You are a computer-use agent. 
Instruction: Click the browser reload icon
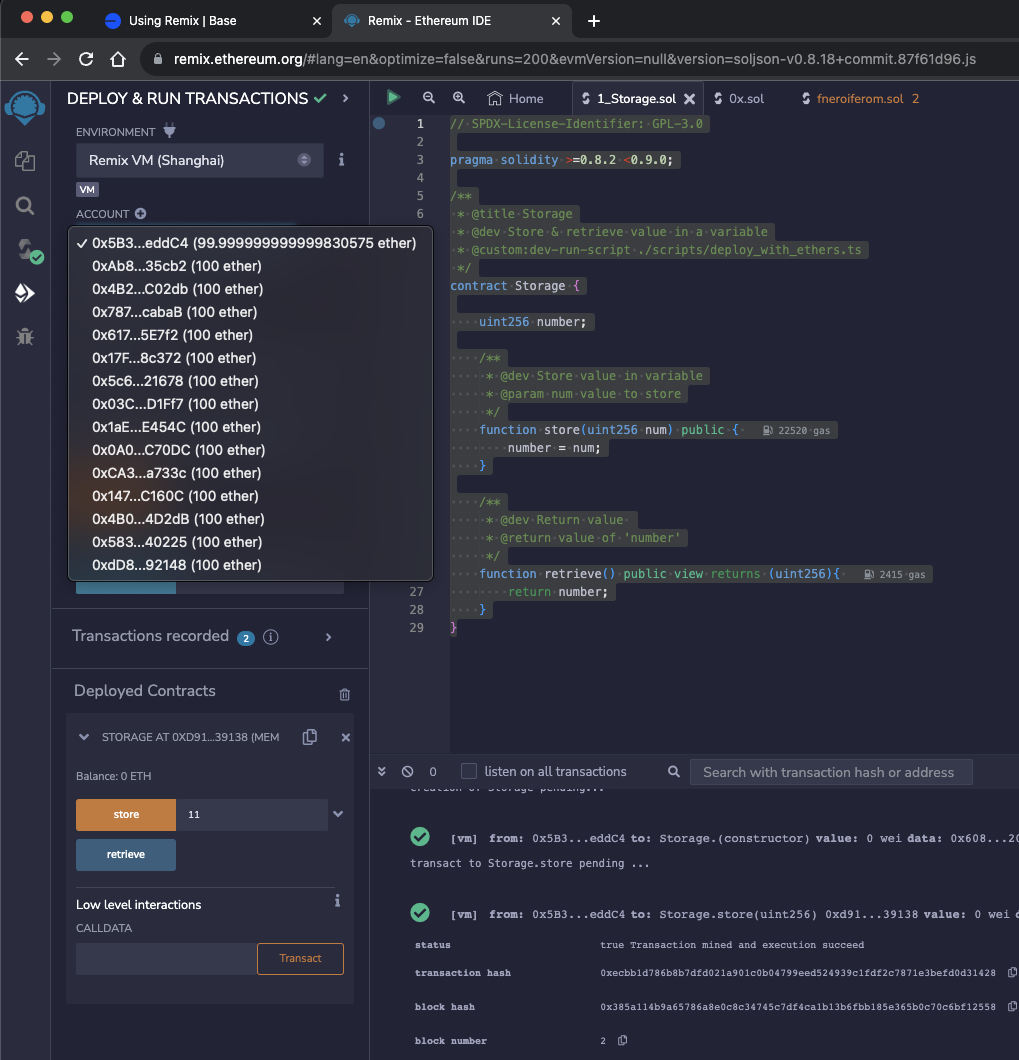click(x=86, y=59)
